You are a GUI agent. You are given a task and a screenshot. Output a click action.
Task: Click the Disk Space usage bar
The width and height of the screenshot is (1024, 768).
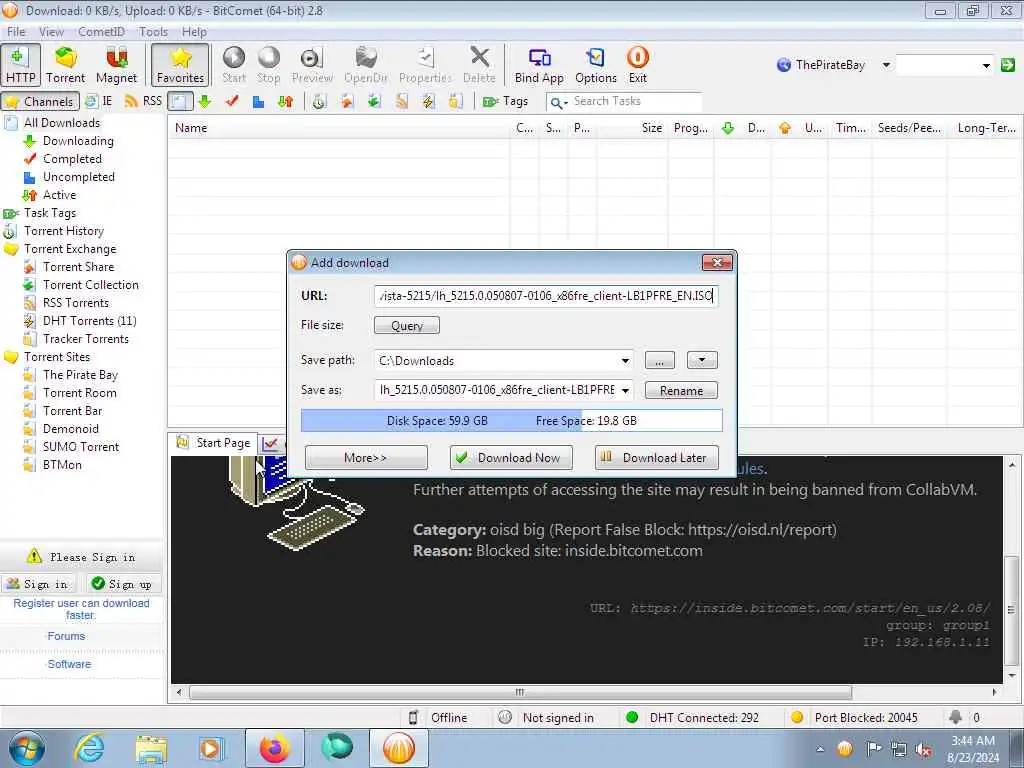point(511,421)
